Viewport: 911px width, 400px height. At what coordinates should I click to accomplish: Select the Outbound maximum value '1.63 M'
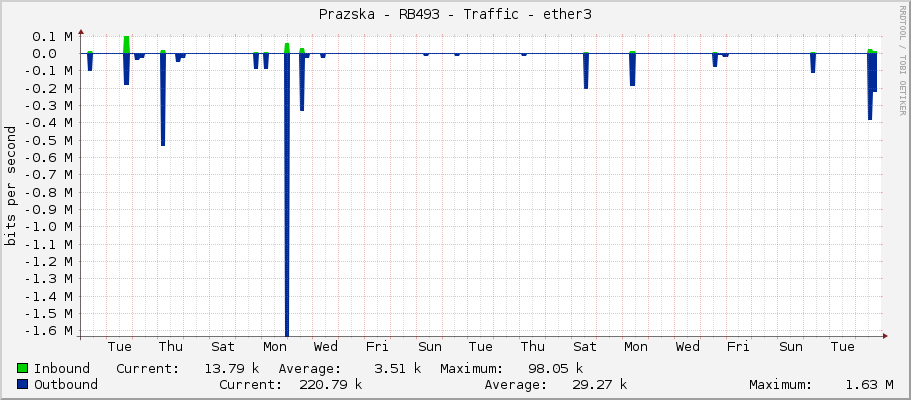(x=869, y=384)
